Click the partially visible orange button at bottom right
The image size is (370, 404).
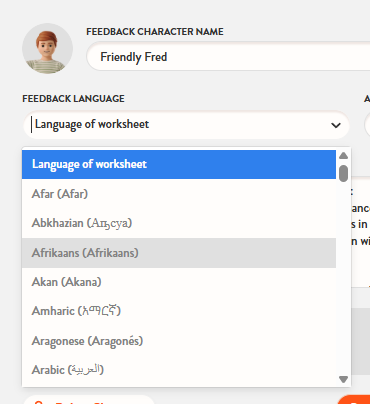354,400
